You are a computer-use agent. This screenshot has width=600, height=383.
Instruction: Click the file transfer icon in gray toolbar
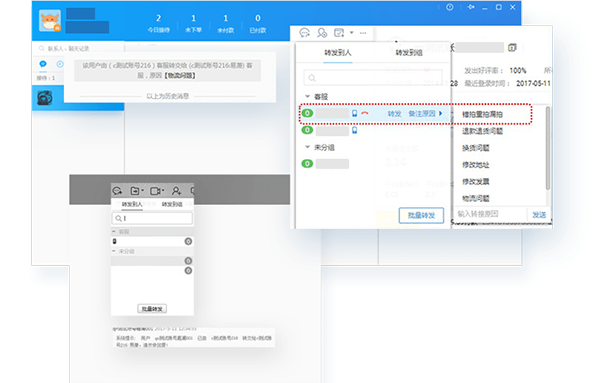[x=135, y=191]
